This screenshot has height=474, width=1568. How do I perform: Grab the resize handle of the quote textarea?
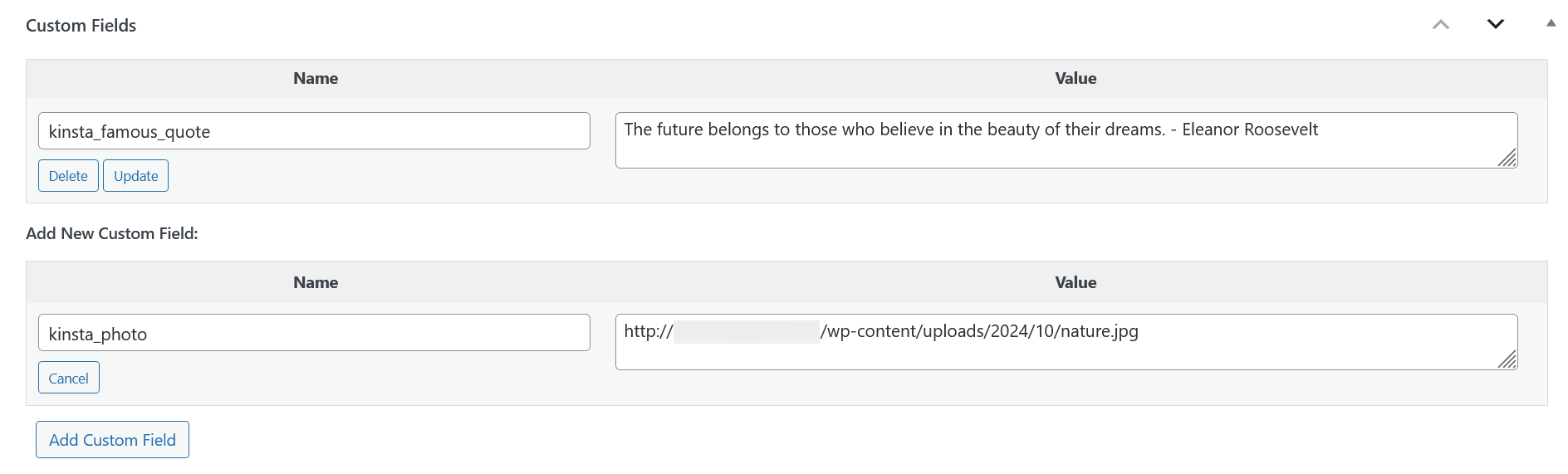(1507, 158)
